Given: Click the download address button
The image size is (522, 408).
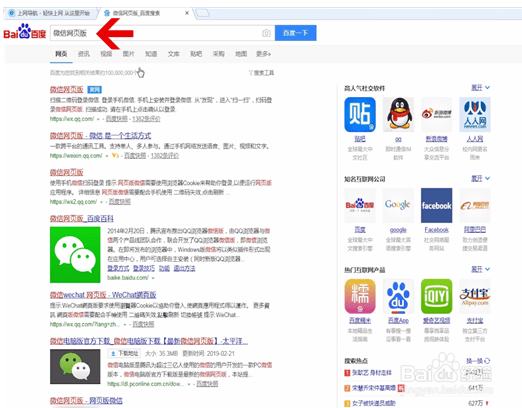Looking at the screenshot, I should point(124,353).
